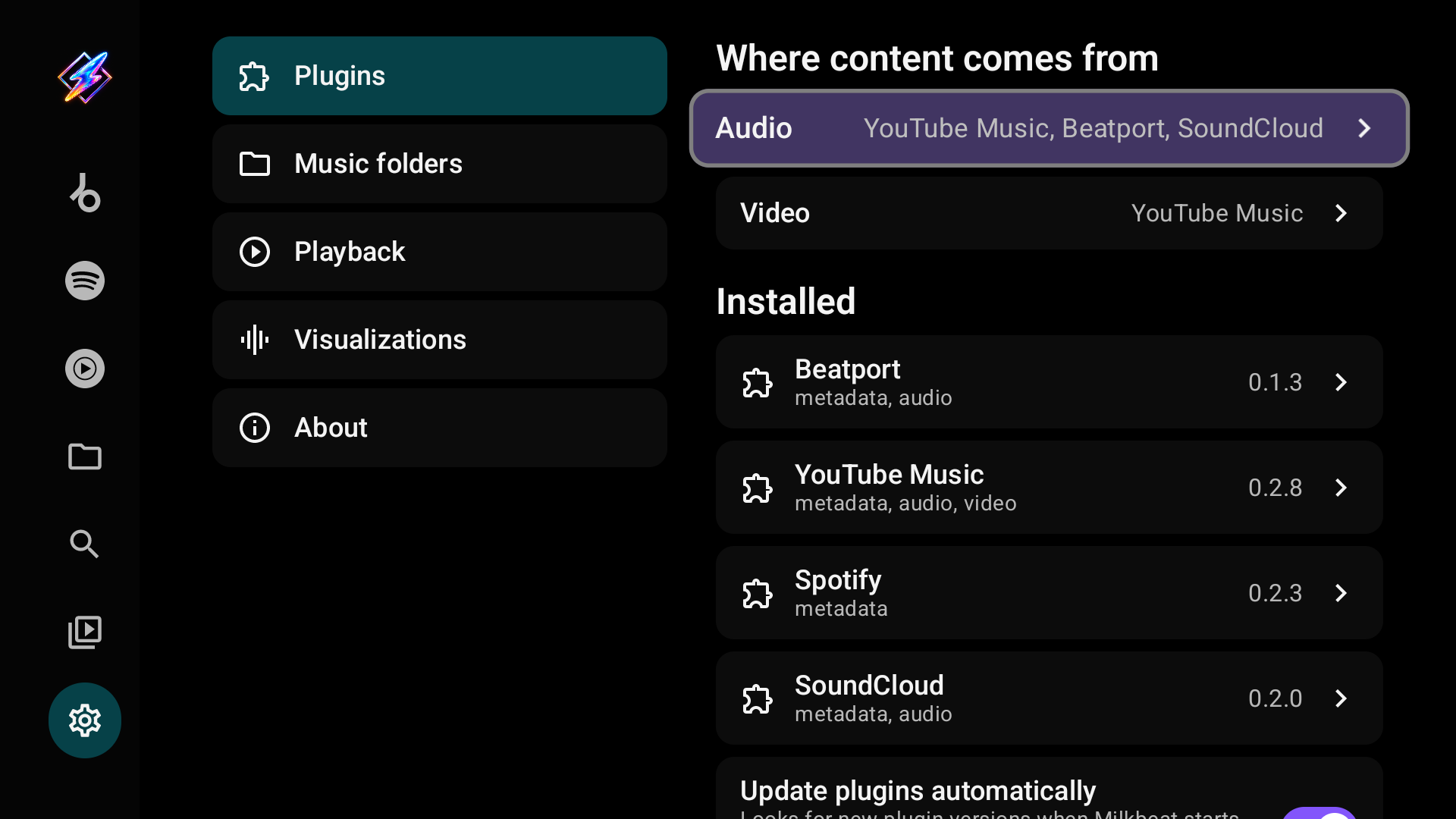The height and width of the screenshot is (819, 1456).
Task: Expand the Spotify plugin chevron
Action: [1341, 593]
